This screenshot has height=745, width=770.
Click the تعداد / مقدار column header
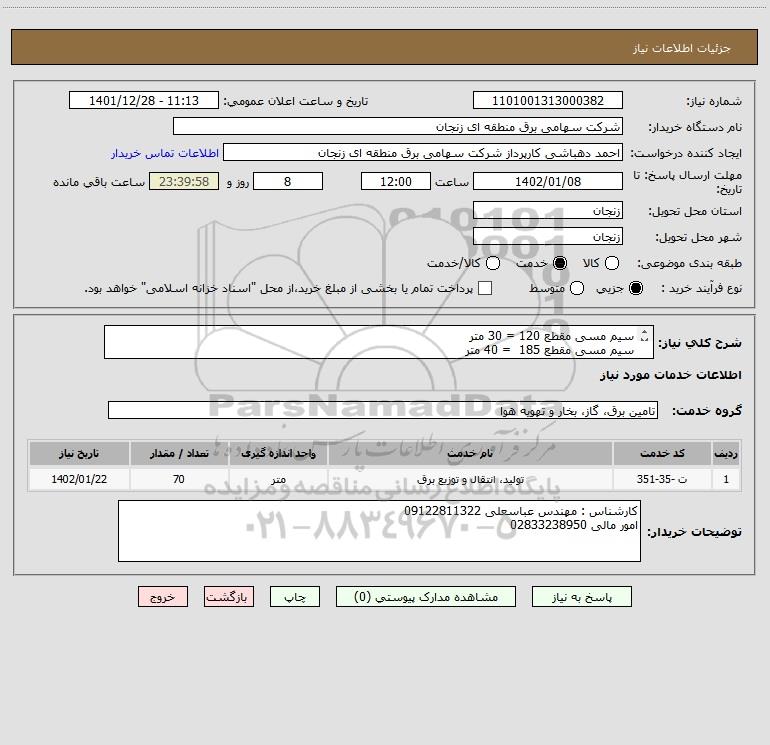click(x=179, y=453)
